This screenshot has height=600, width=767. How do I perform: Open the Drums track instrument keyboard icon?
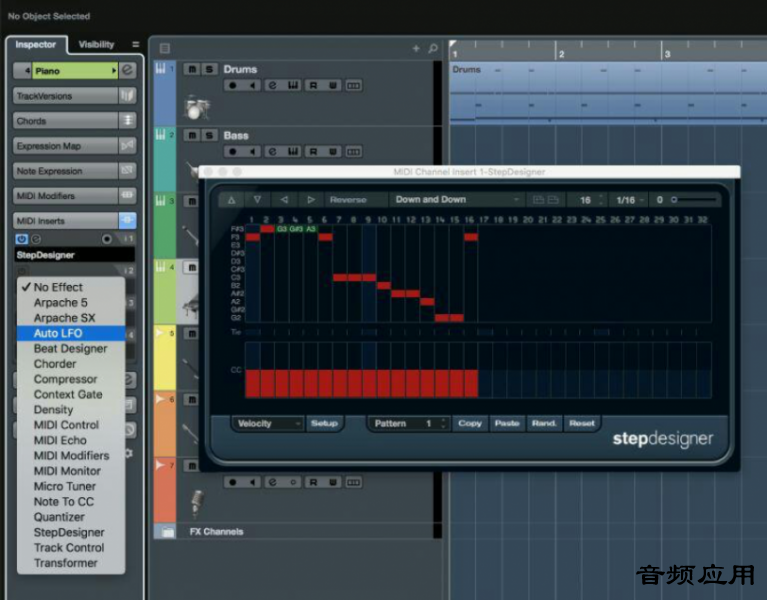[293, 86]
